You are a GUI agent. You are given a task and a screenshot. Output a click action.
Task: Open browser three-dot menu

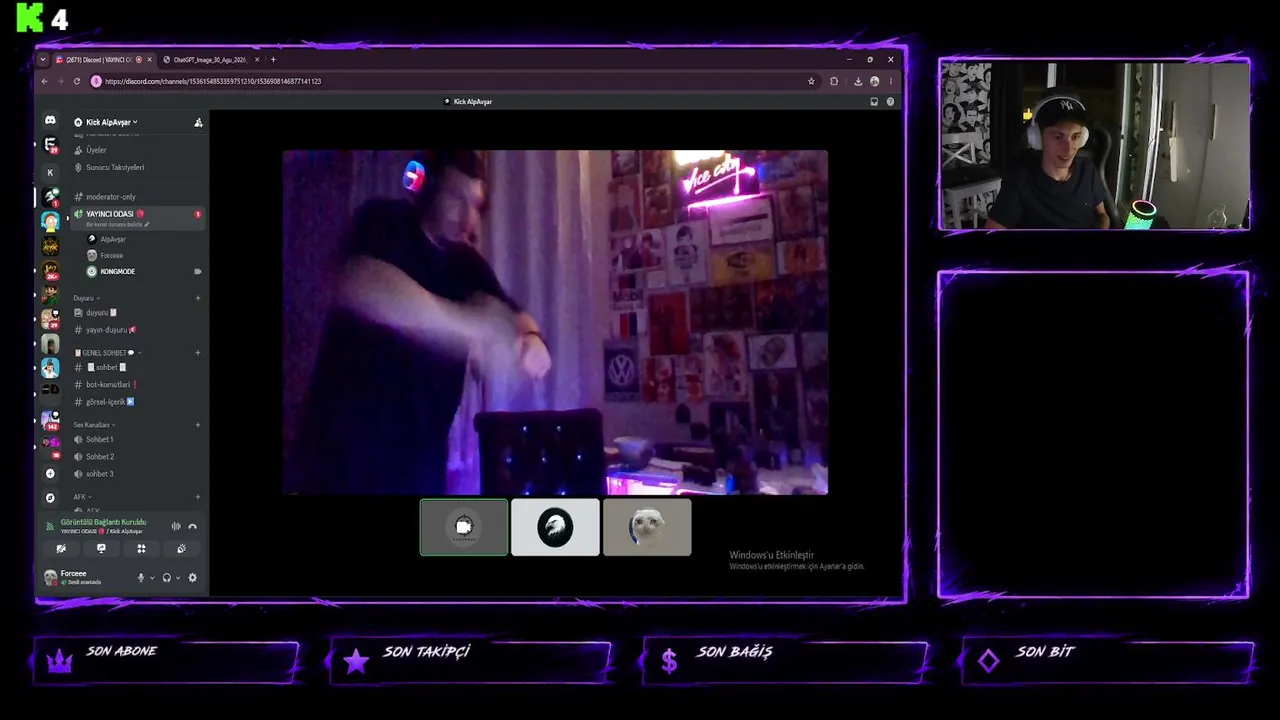[x=890, y=81]
